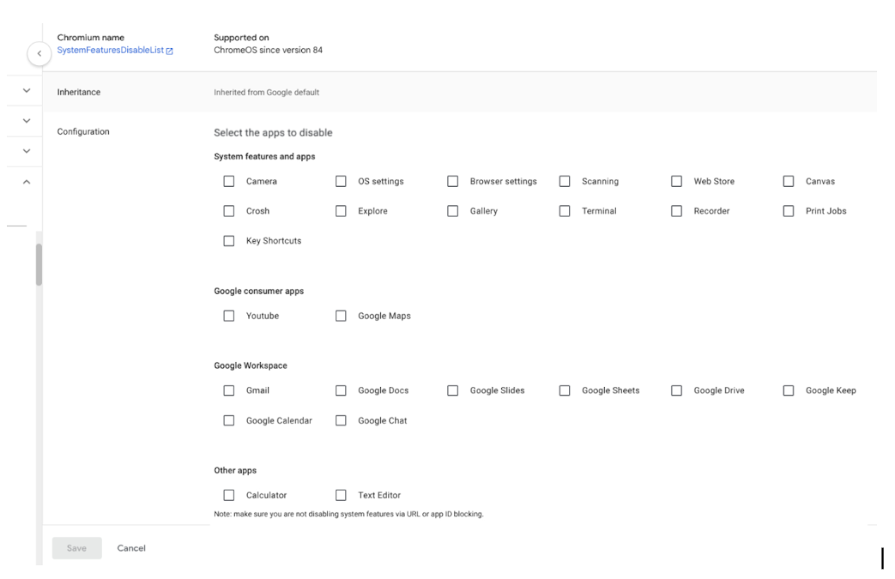Screen dimensions: 895x579
Task: Click the 'Other apps' heading
Action: (235, 471)
